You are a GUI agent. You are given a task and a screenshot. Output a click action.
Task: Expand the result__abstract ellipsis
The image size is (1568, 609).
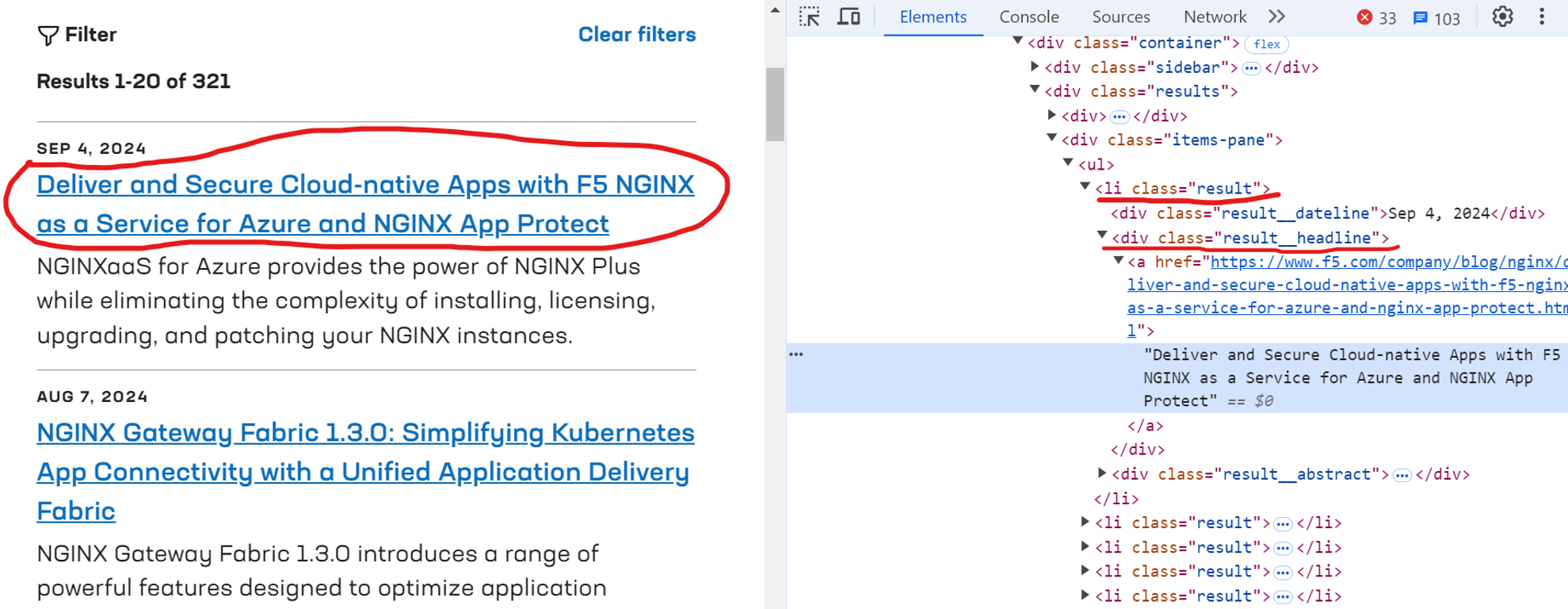[x=1402, y=475]
